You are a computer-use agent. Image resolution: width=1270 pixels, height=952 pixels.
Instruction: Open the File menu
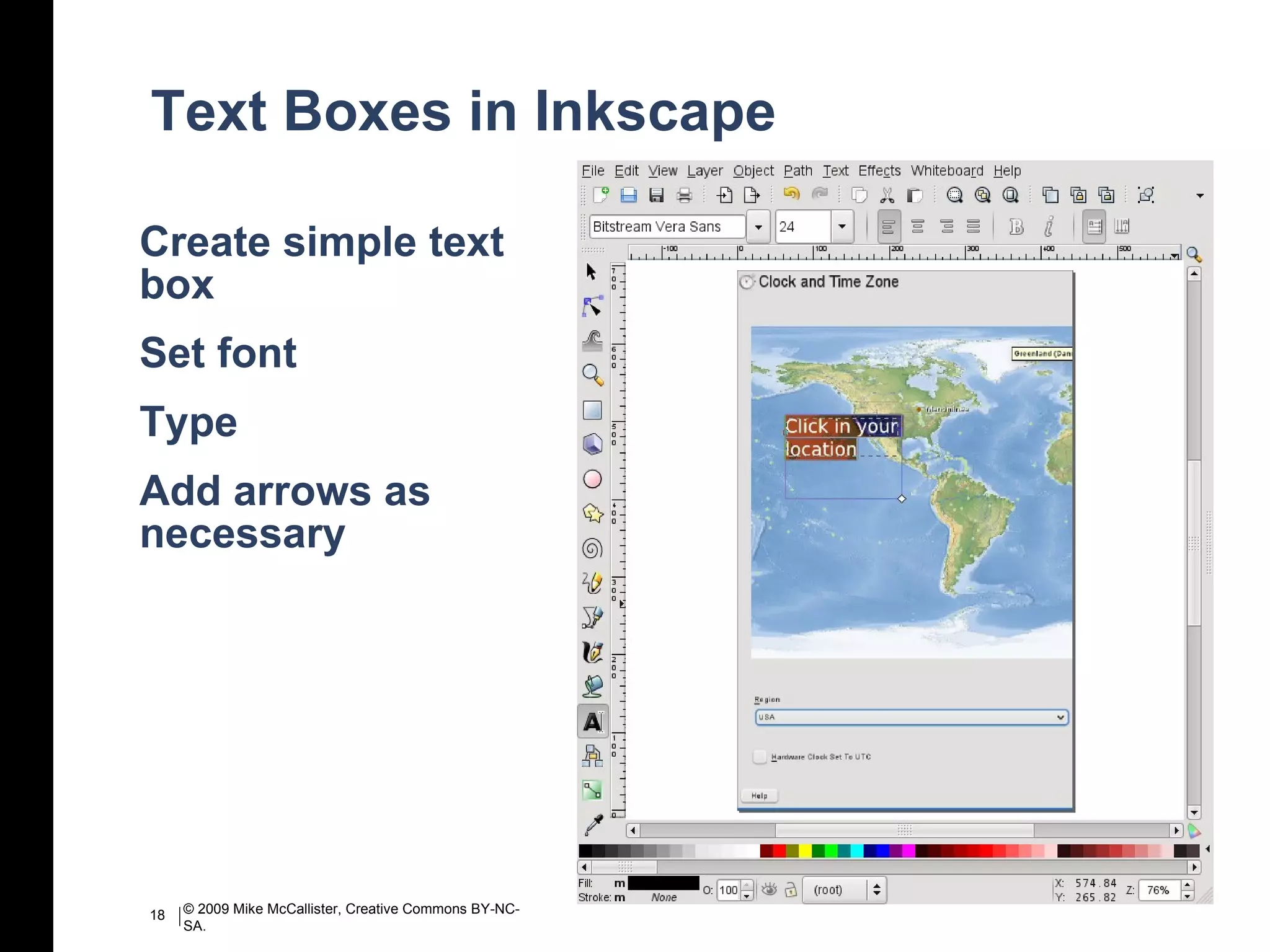click(x=593, y=171)
